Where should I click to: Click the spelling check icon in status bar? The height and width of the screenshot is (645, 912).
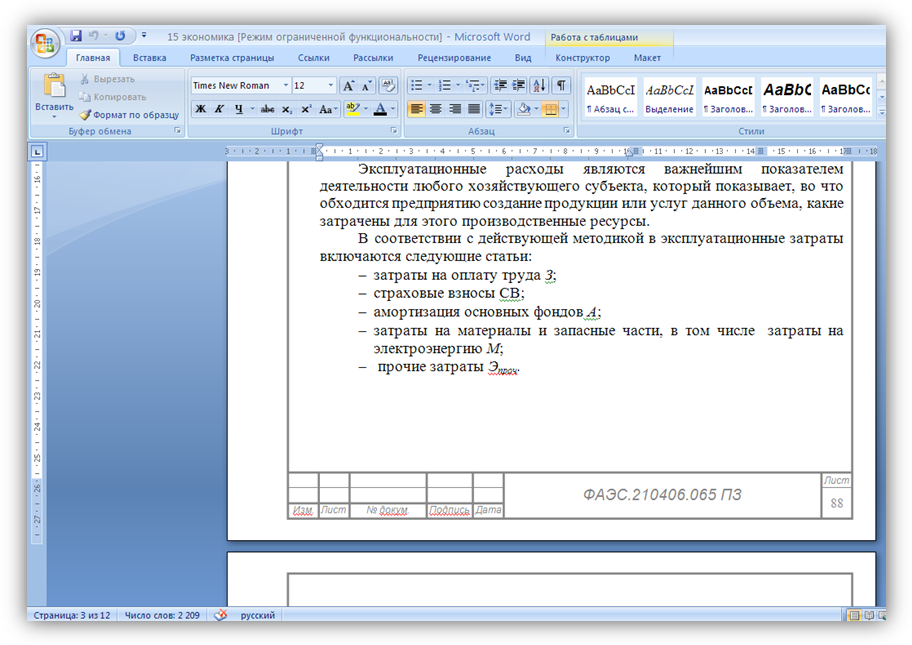[220, 615]
